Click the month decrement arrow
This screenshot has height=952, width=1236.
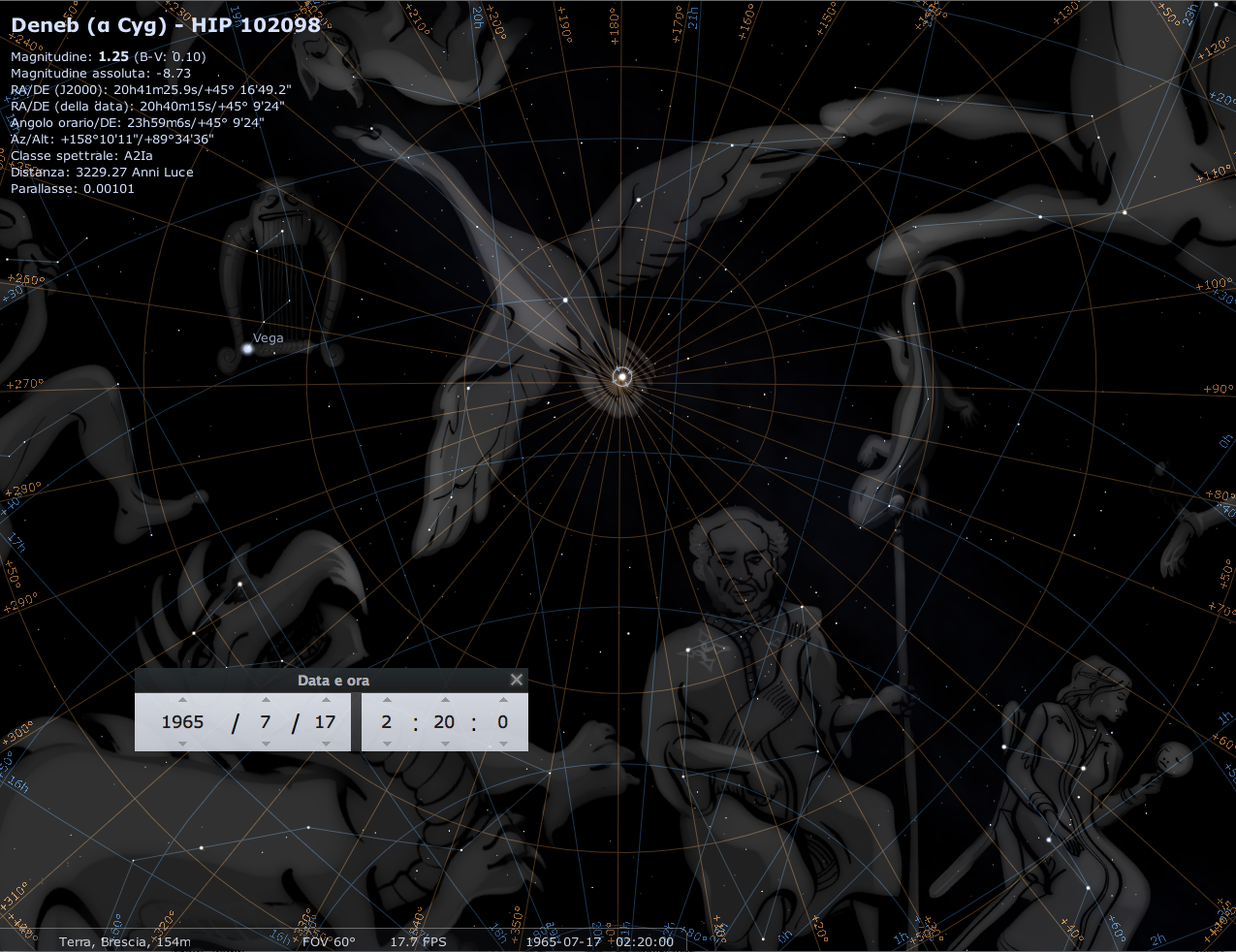(266, 744)
